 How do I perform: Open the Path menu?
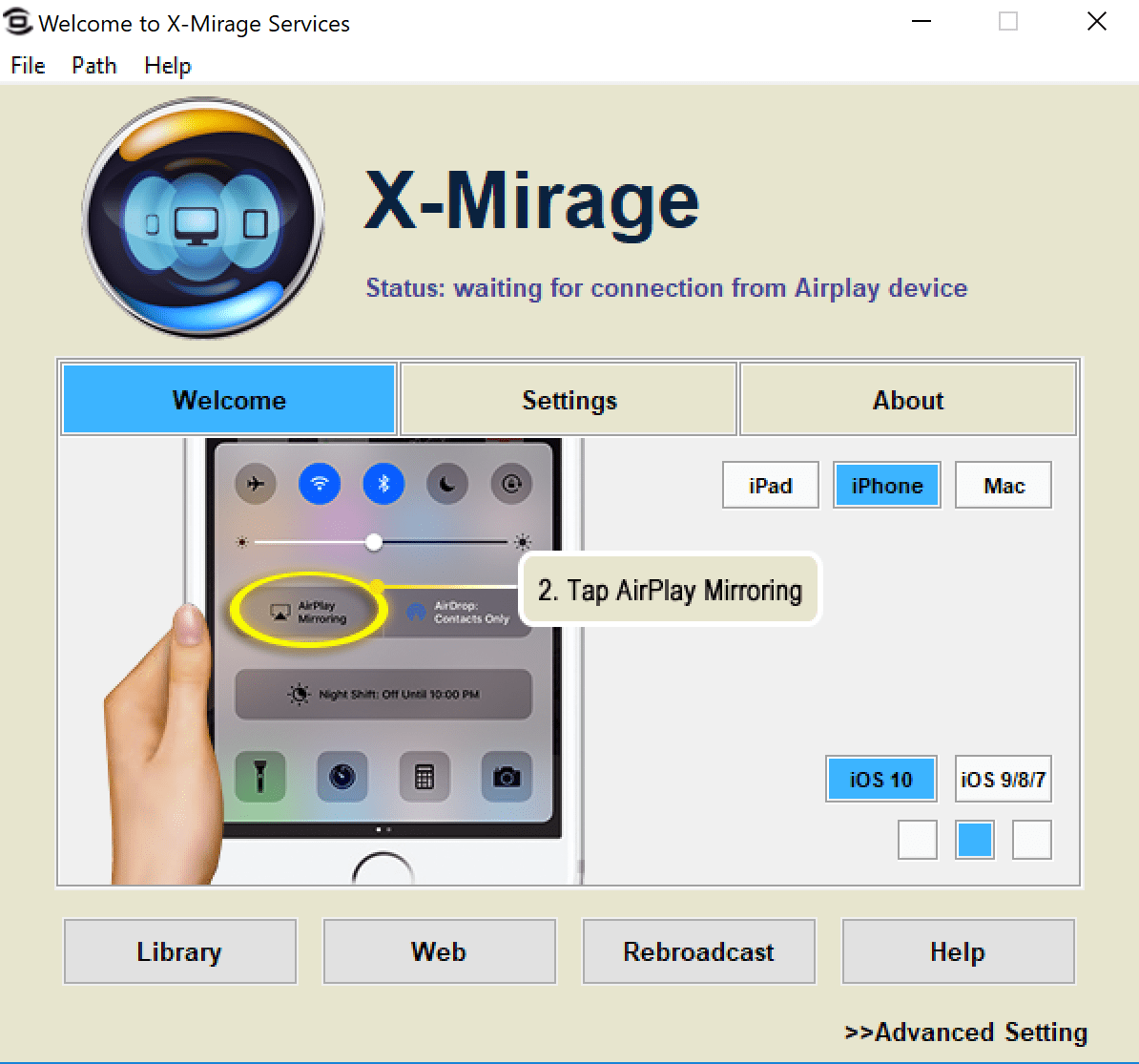[x=93, y=66]
